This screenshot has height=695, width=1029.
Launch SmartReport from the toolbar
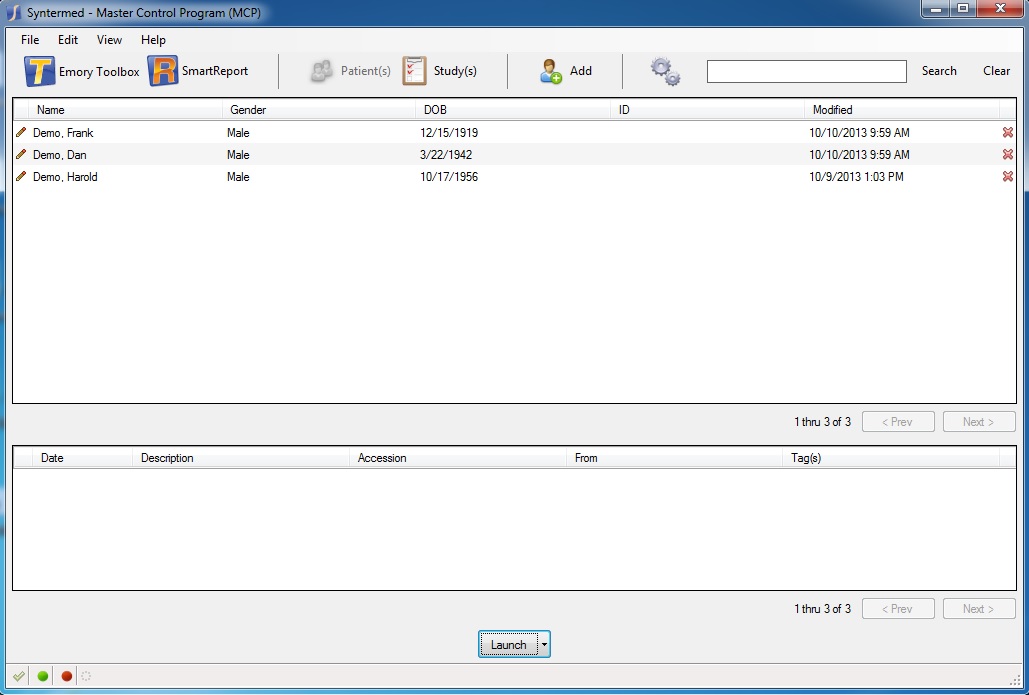pos(198,71)
